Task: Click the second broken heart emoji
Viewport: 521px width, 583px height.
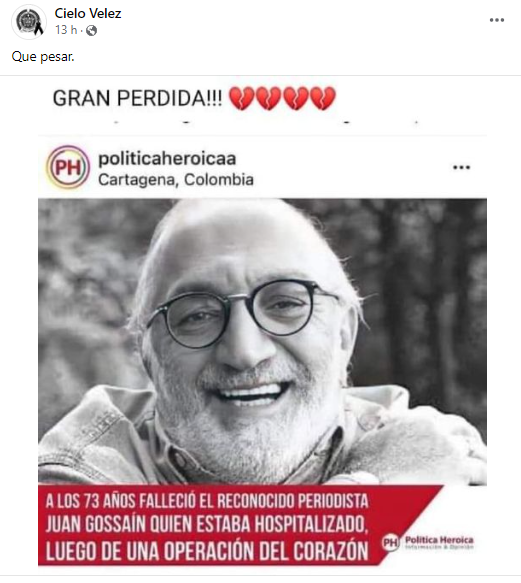Action: 268,98
